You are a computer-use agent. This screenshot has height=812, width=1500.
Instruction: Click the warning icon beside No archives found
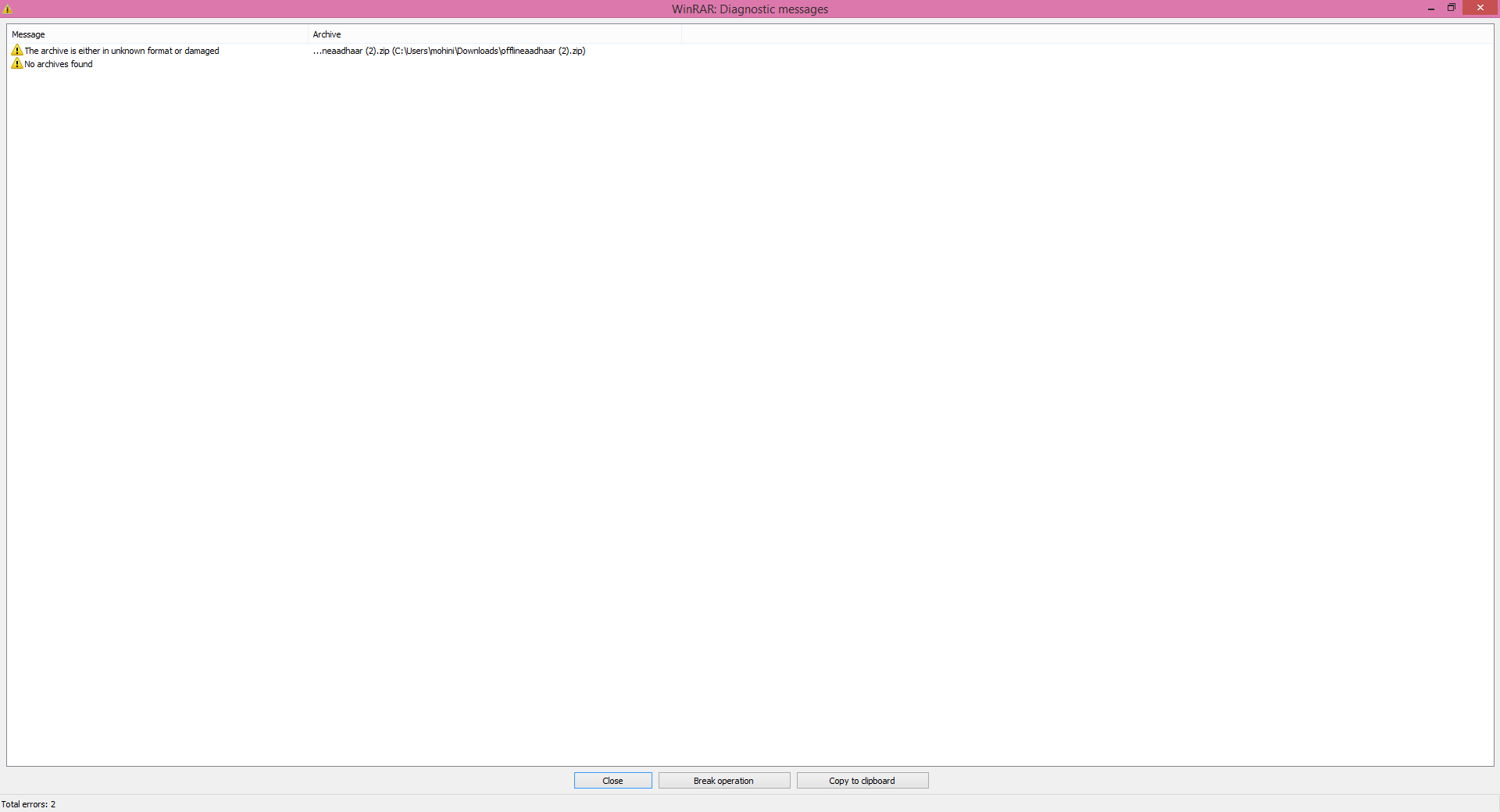(x=17, y=63)
